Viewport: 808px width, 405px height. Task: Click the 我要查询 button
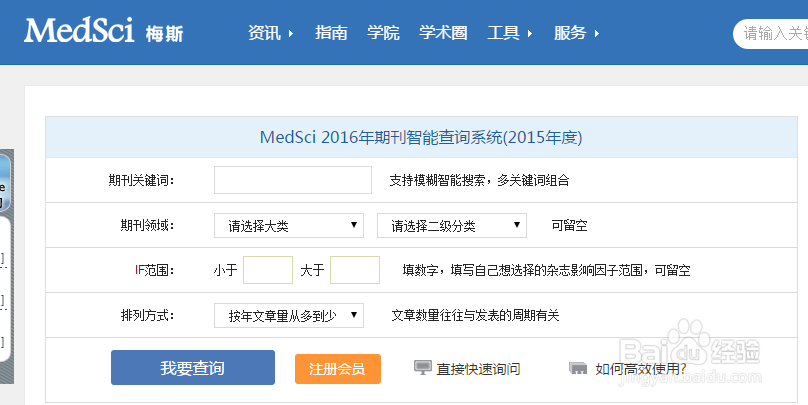(x=193, y=367)
